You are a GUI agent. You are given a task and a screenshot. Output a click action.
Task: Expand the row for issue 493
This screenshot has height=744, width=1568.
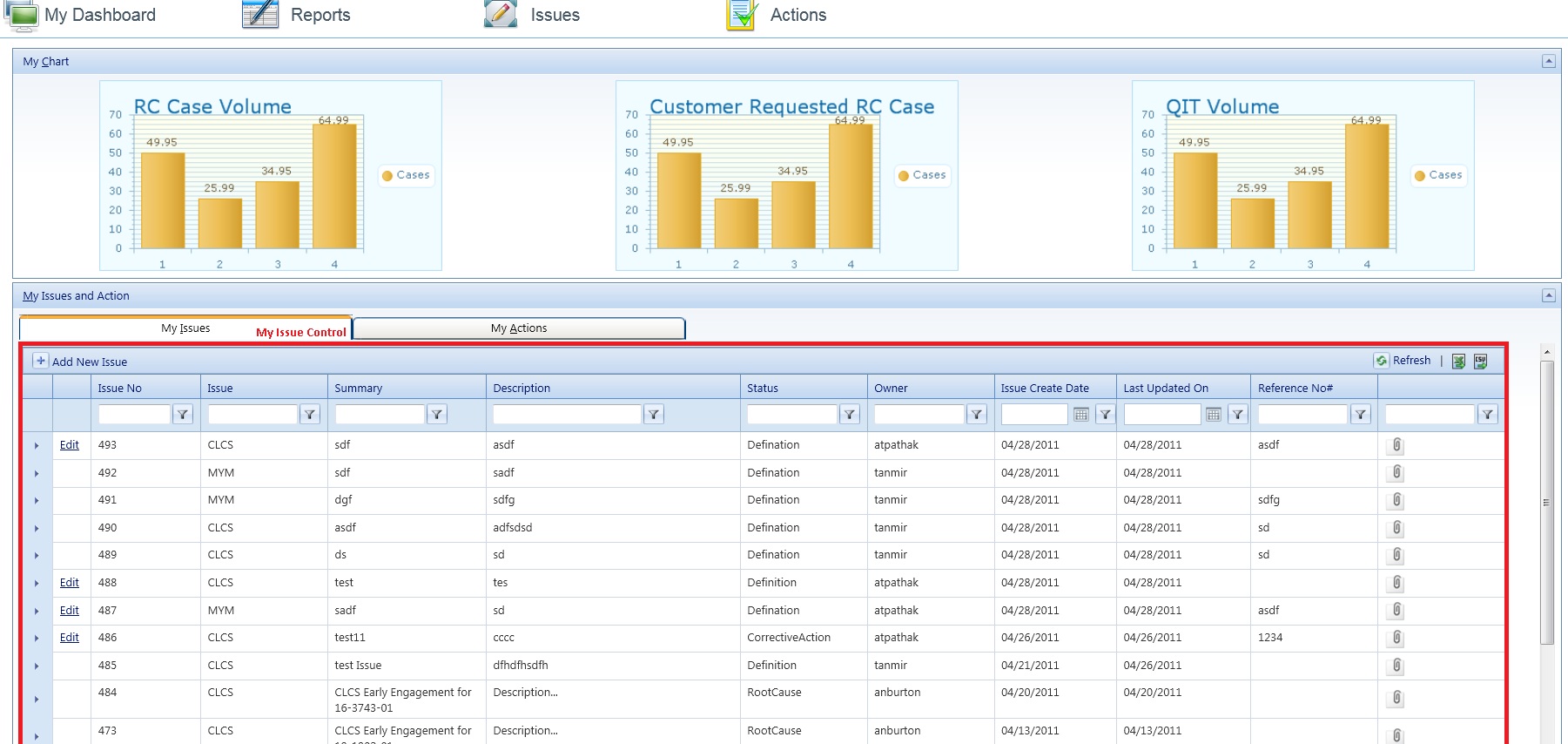coord(37,445)
